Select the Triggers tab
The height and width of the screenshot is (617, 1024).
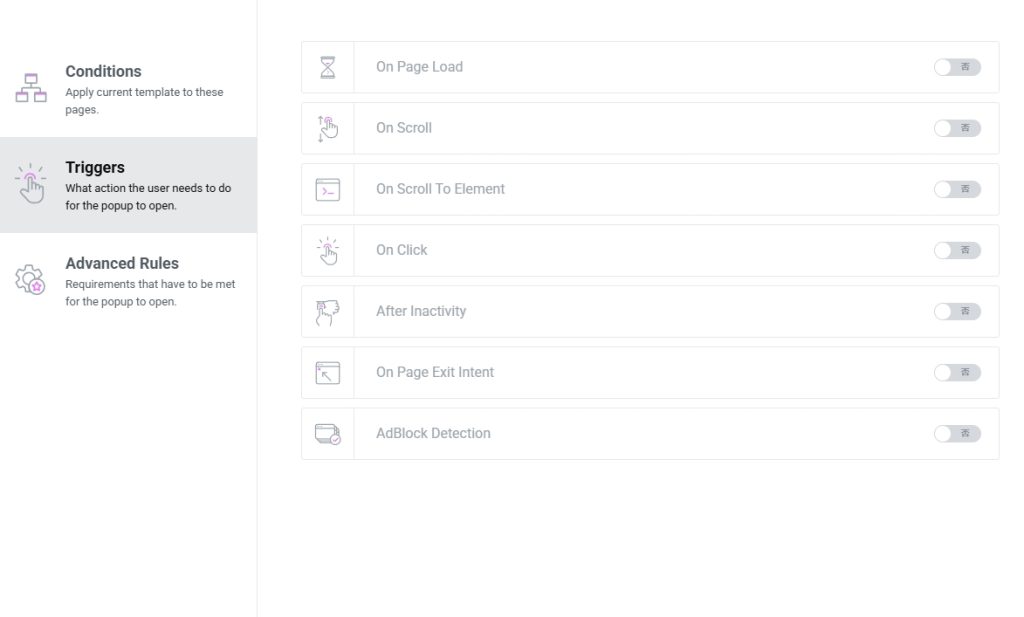point(128,185)
